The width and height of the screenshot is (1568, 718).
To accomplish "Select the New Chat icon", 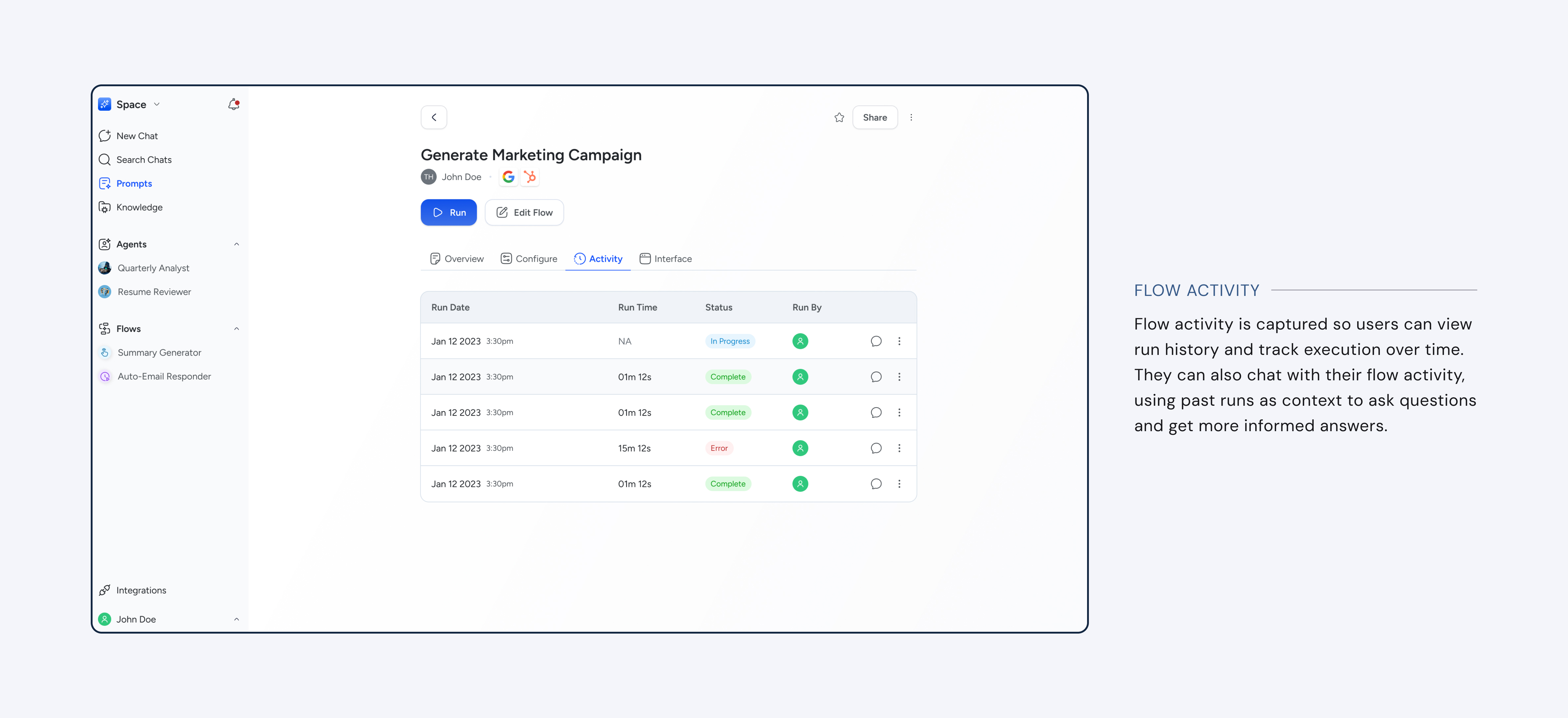I will (104, 135).
